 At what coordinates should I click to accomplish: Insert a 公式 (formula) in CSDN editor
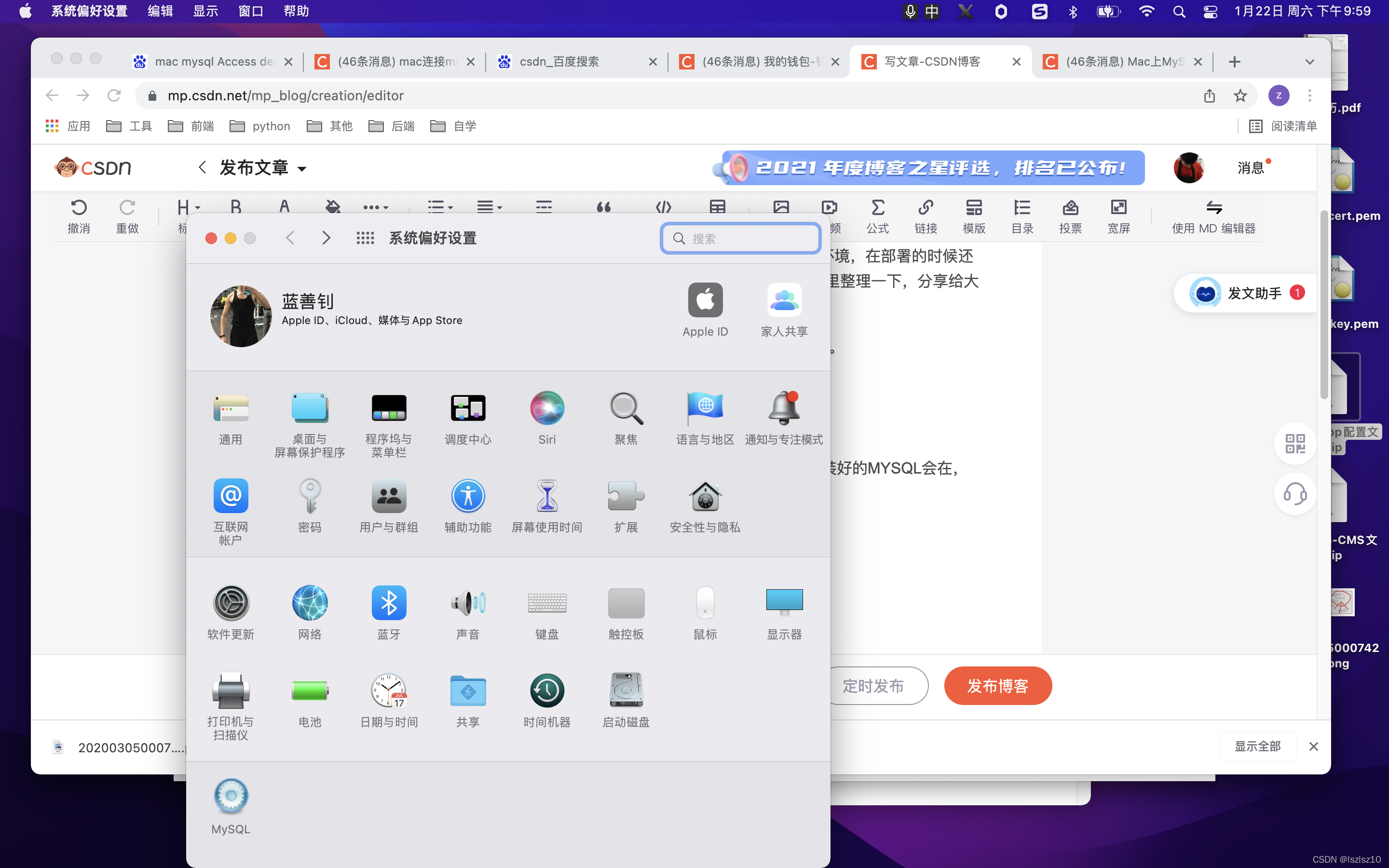[x=878, y=217]
